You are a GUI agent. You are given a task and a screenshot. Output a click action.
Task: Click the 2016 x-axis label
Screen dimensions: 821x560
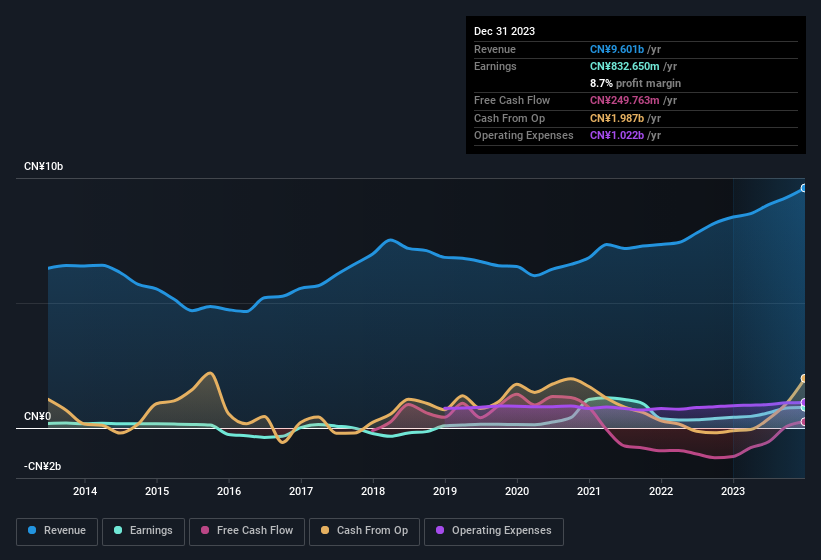tap(229, 491)
